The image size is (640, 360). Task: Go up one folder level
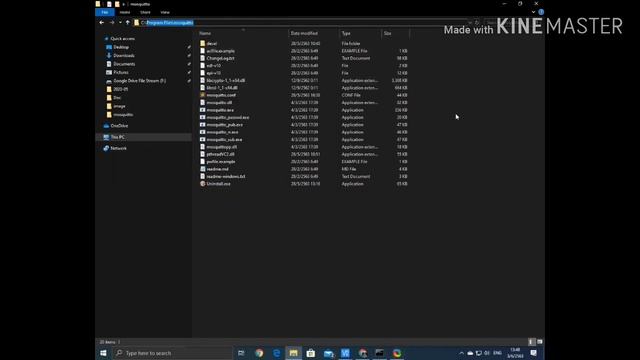[127, 22]
